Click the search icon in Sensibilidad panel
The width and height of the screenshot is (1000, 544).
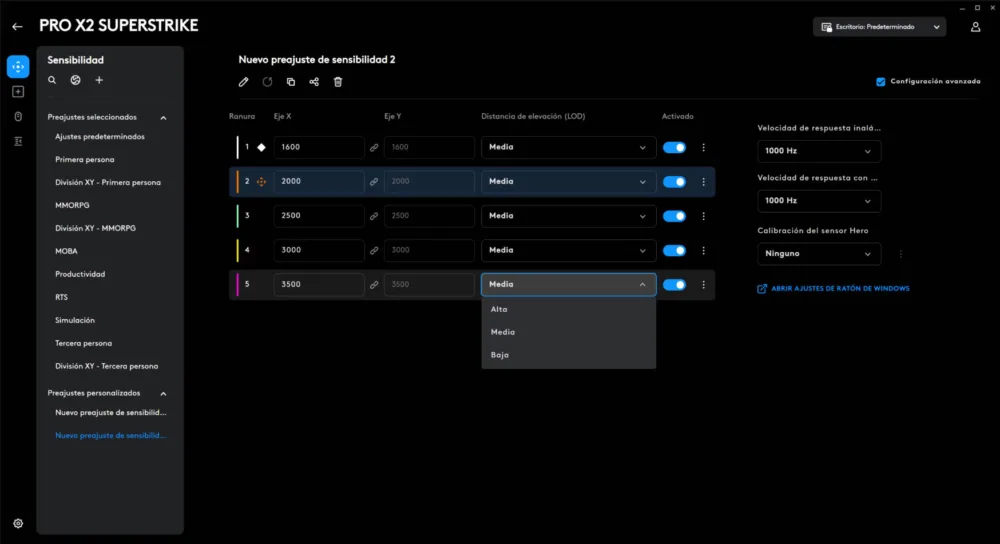[52, 80]
